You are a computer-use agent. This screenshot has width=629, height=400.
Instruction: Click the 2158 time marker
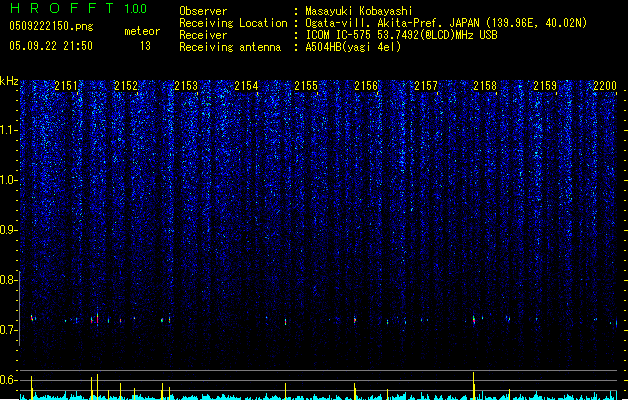(485, 85)
